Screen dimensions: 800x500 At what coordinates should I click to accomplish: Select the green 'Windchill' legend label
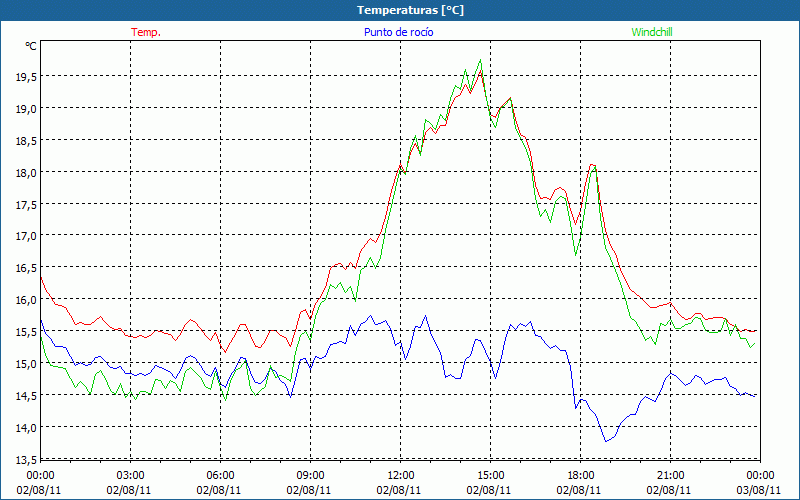click(652, 32)
